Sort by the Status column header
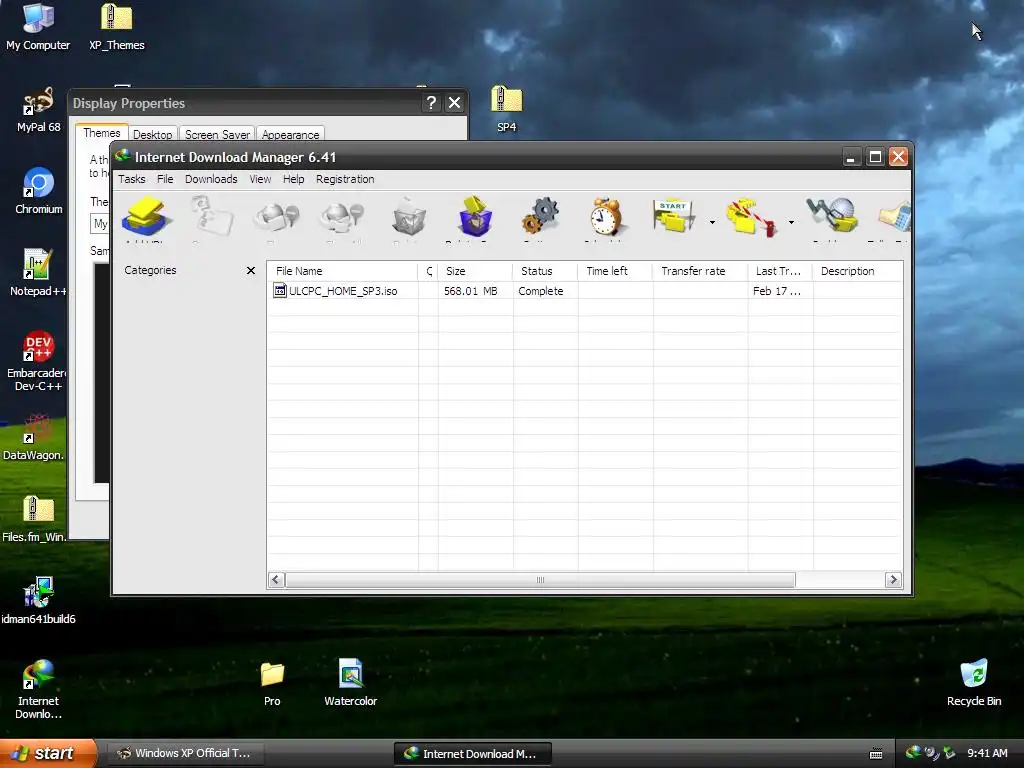This screenshot has height=768, width=1024. (x=545, y=271)
